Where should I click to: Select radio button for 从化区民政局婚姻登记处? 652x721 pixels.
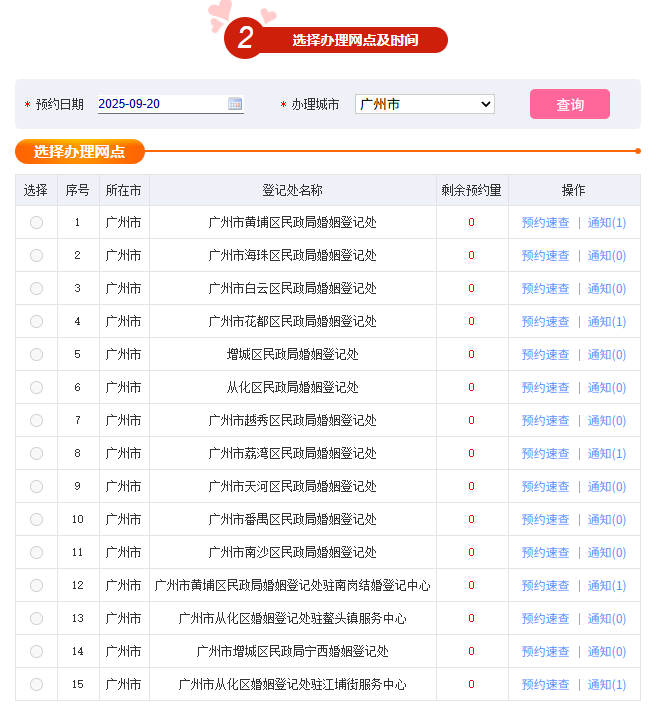pyautogui.click(x=37, y=388)
